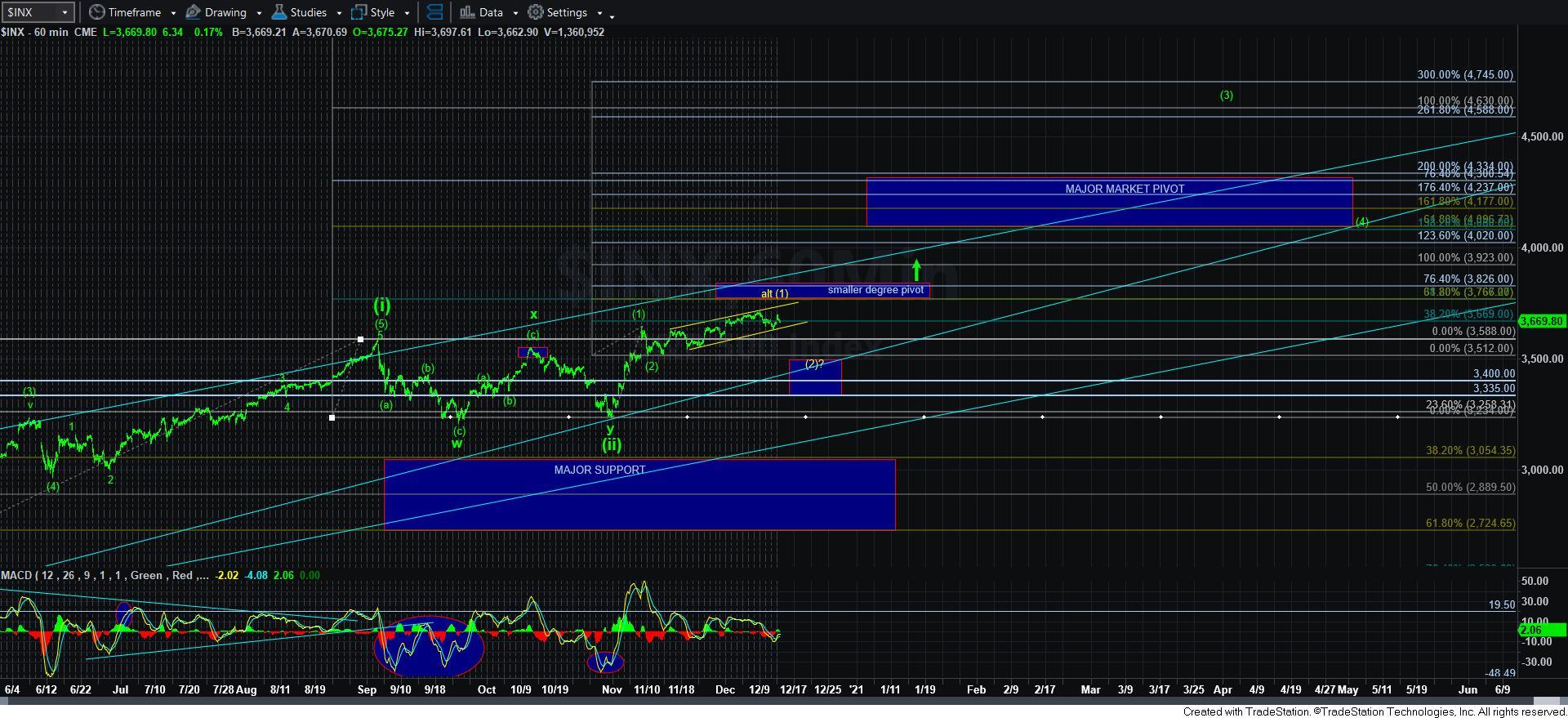The width and height of the screenshot is (1568, 718).
Task: Click the Drawing pencil icon
Action: (x=194, y=12)
